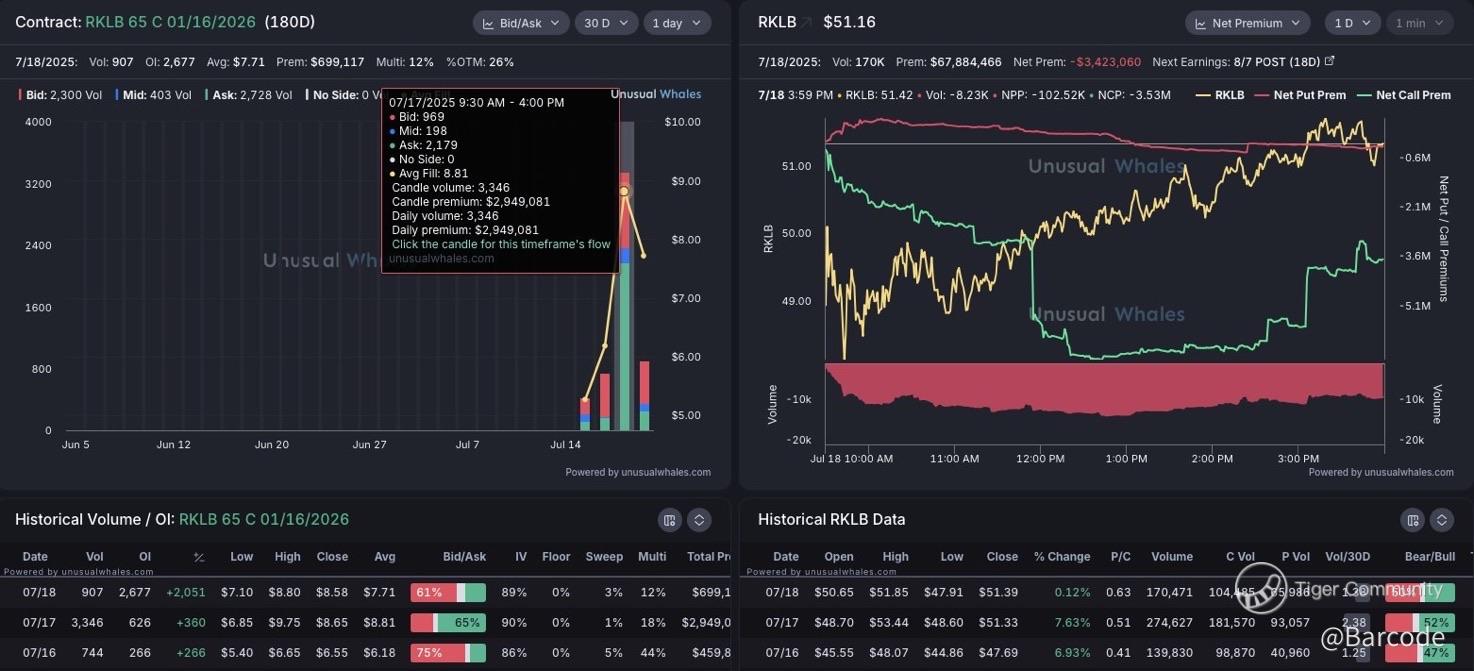
Task: Open the Bid/Ask chart type dropdown
Action: coord(521,23)
